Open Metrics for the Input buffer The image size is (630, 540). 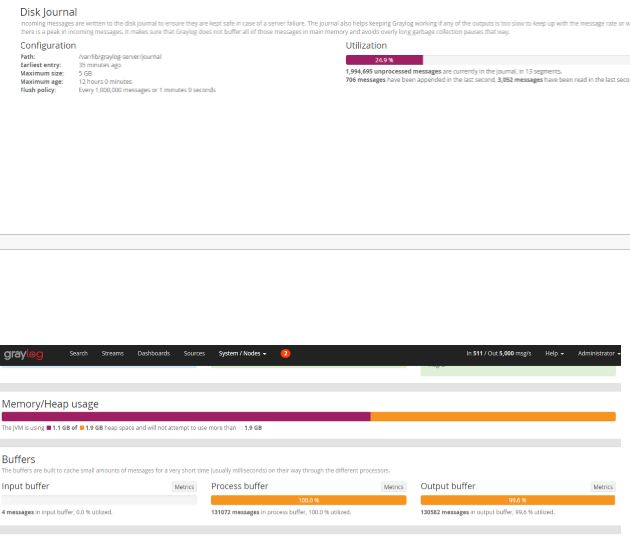[184, 487]
